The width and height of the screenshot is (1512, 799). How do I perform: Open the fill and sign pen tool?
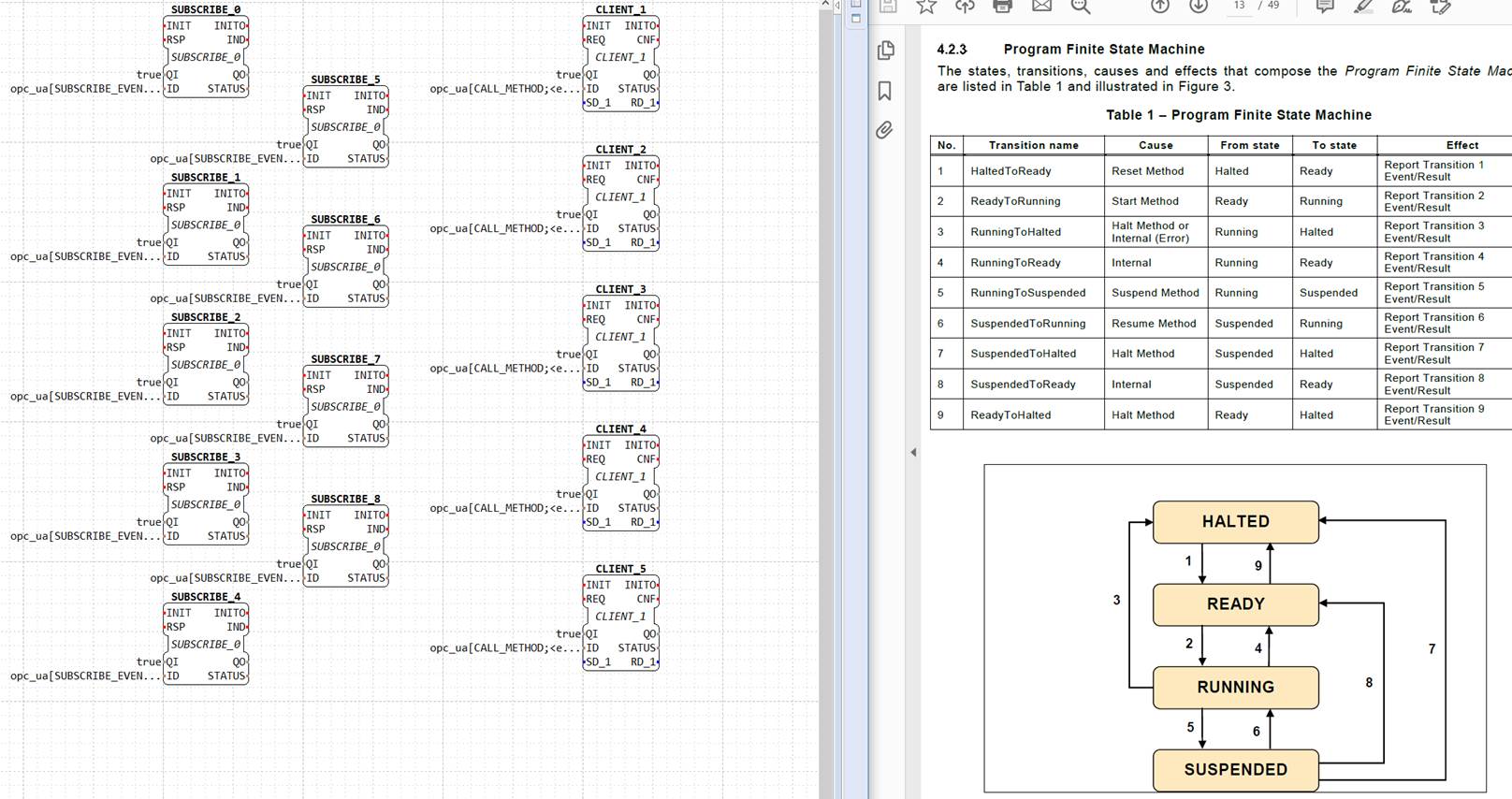[1402, 7]
